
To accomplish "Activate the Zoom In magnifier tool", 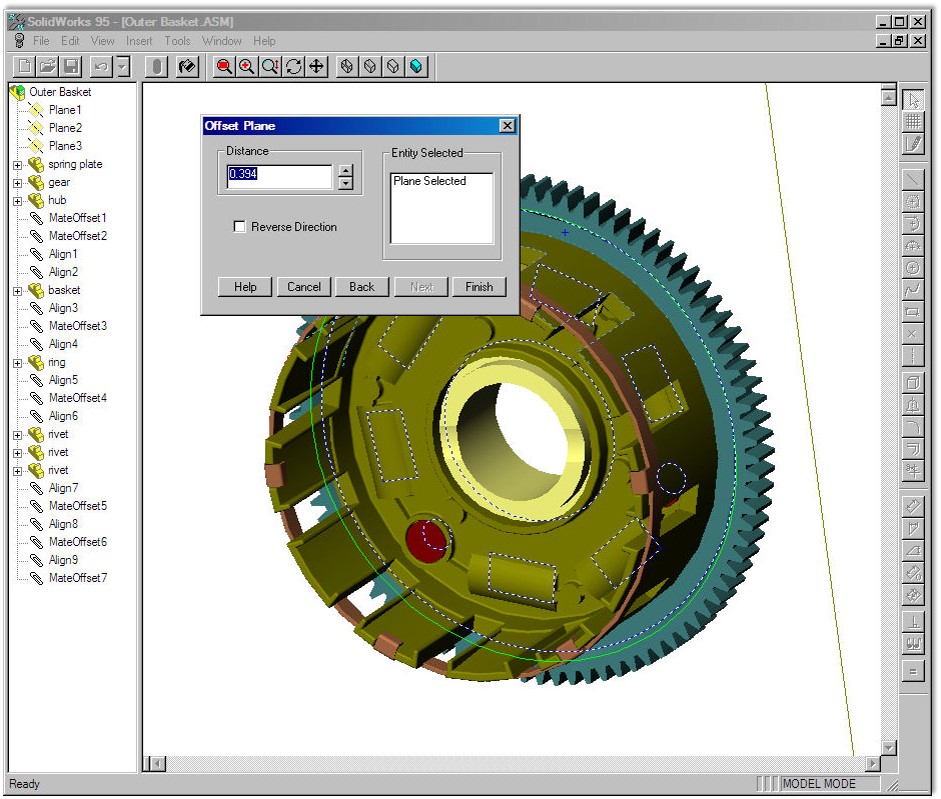I will (247, 68).
